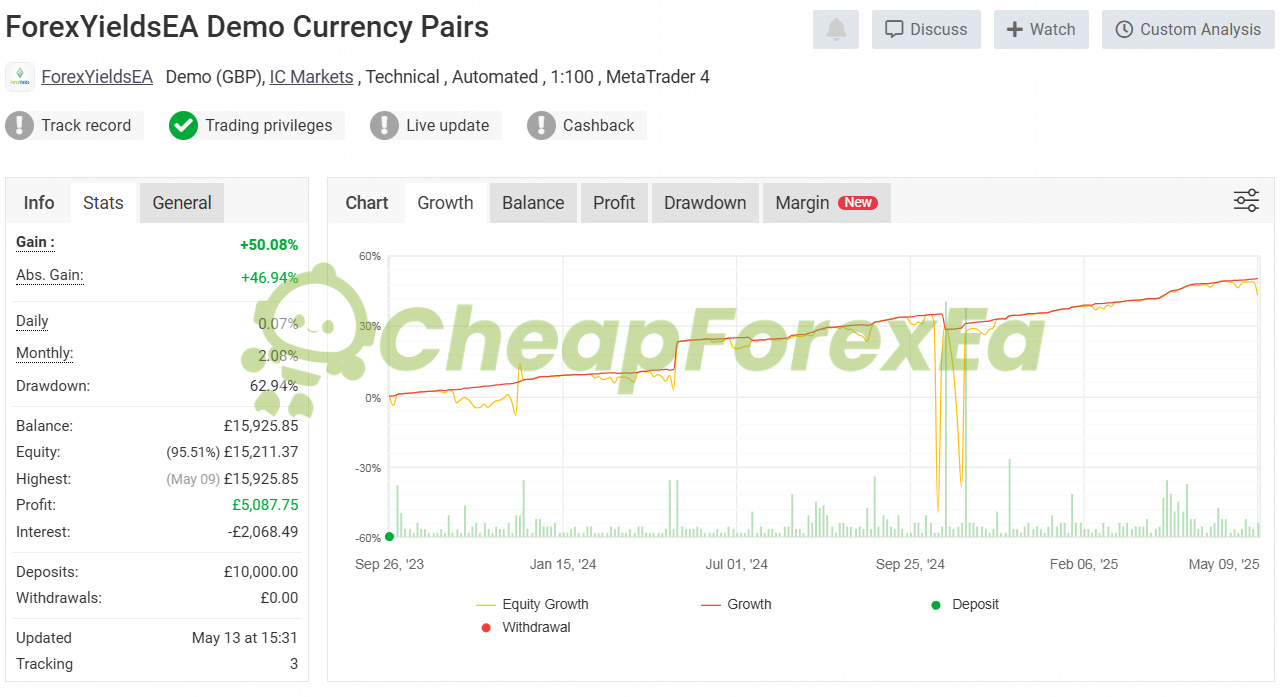Open the ForexYieldsEA profile link

(x=97, y=77)
